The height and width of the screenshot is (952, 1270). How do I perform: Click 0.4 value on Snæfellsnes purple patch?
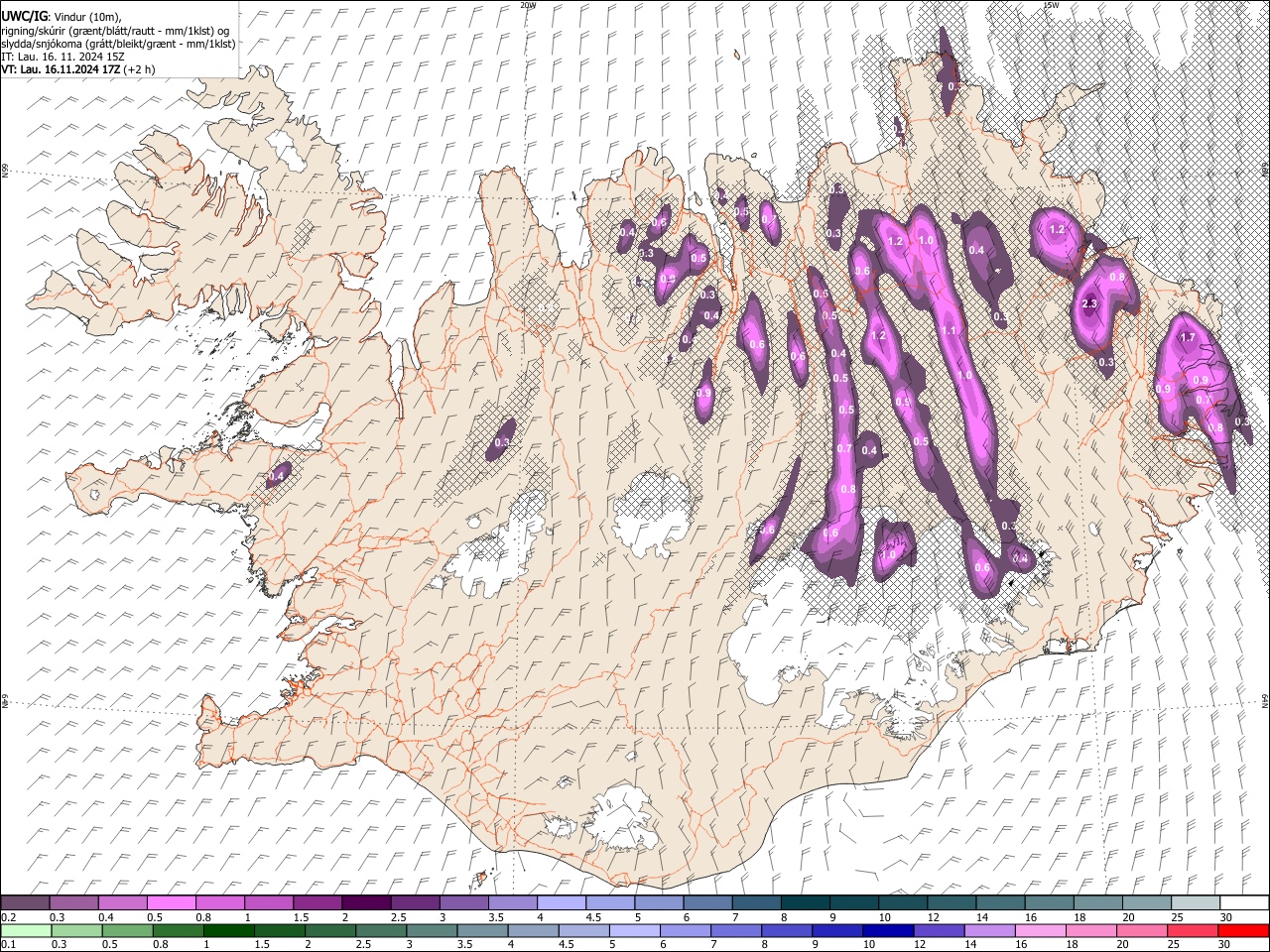coord(276,477)
